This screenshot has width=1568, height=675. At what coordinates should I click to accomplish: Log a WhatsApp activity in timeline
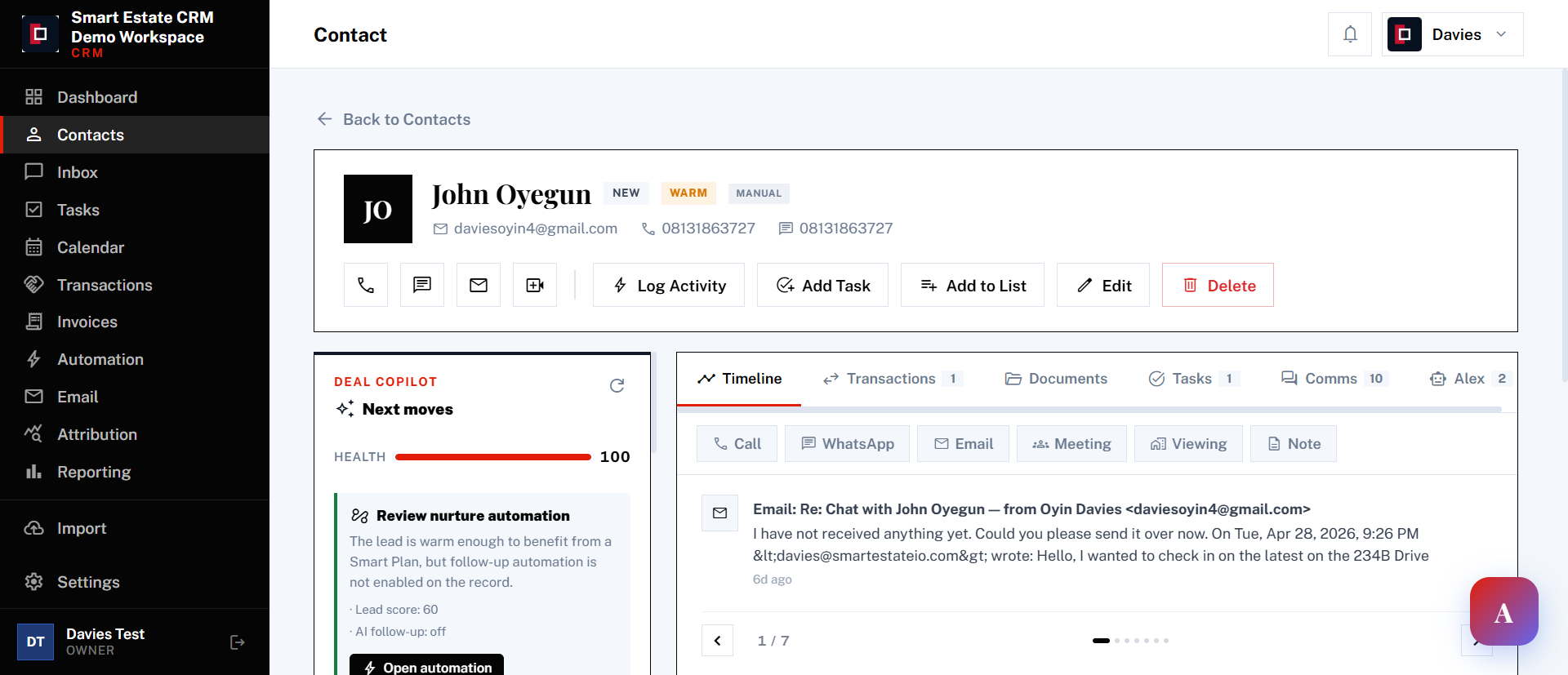847,443
